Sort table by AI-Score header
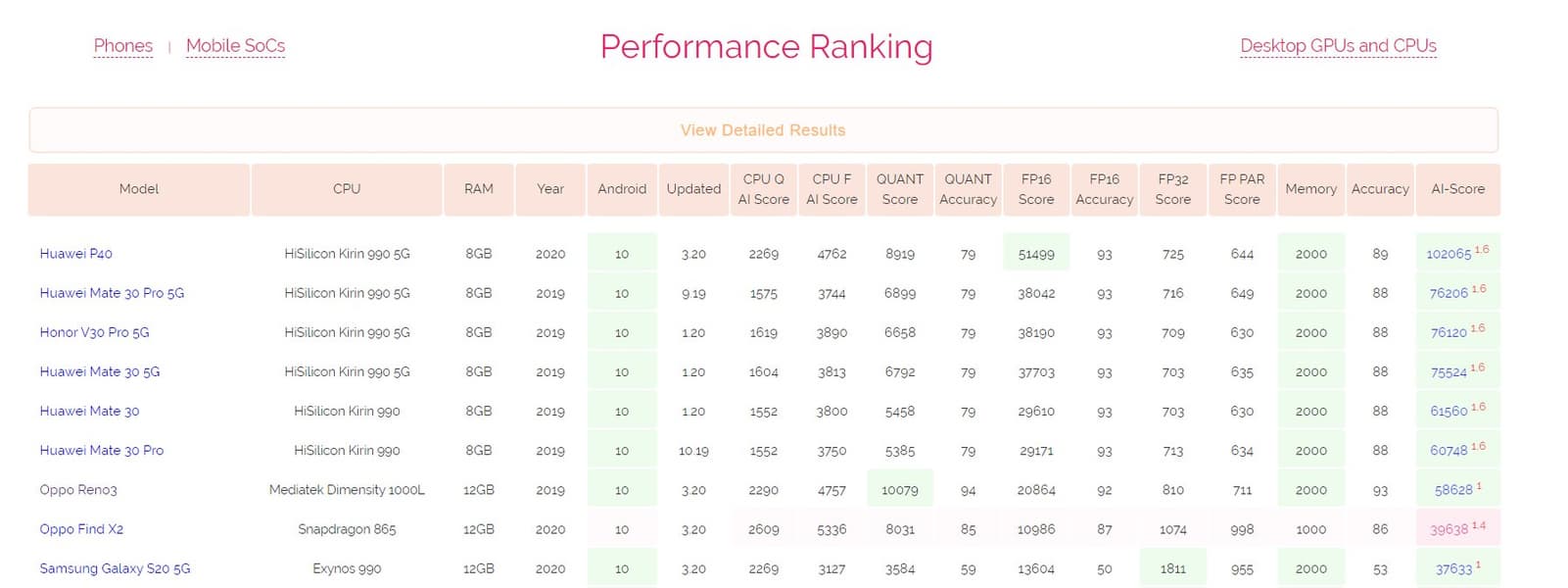The height and width of the screenshot is (588, 1568). [1457, 189]
